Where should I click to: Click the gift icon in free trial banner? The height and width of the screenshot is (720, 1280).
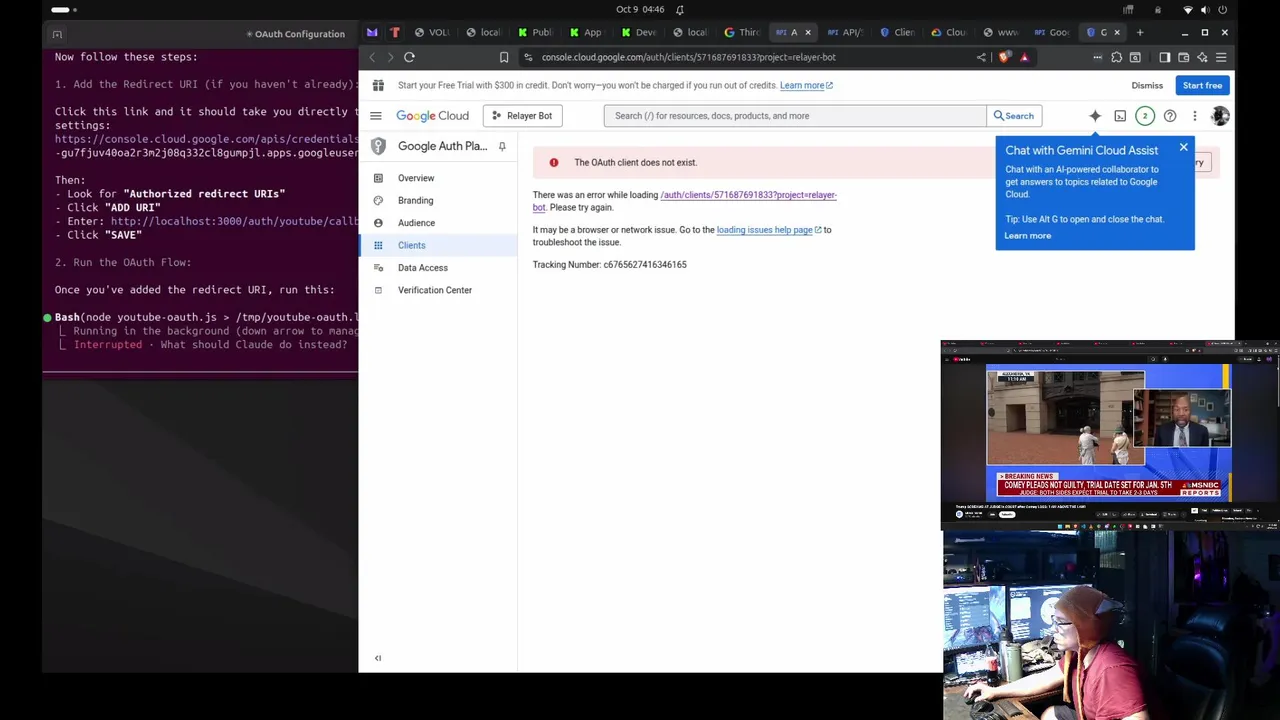pos(378,85)
